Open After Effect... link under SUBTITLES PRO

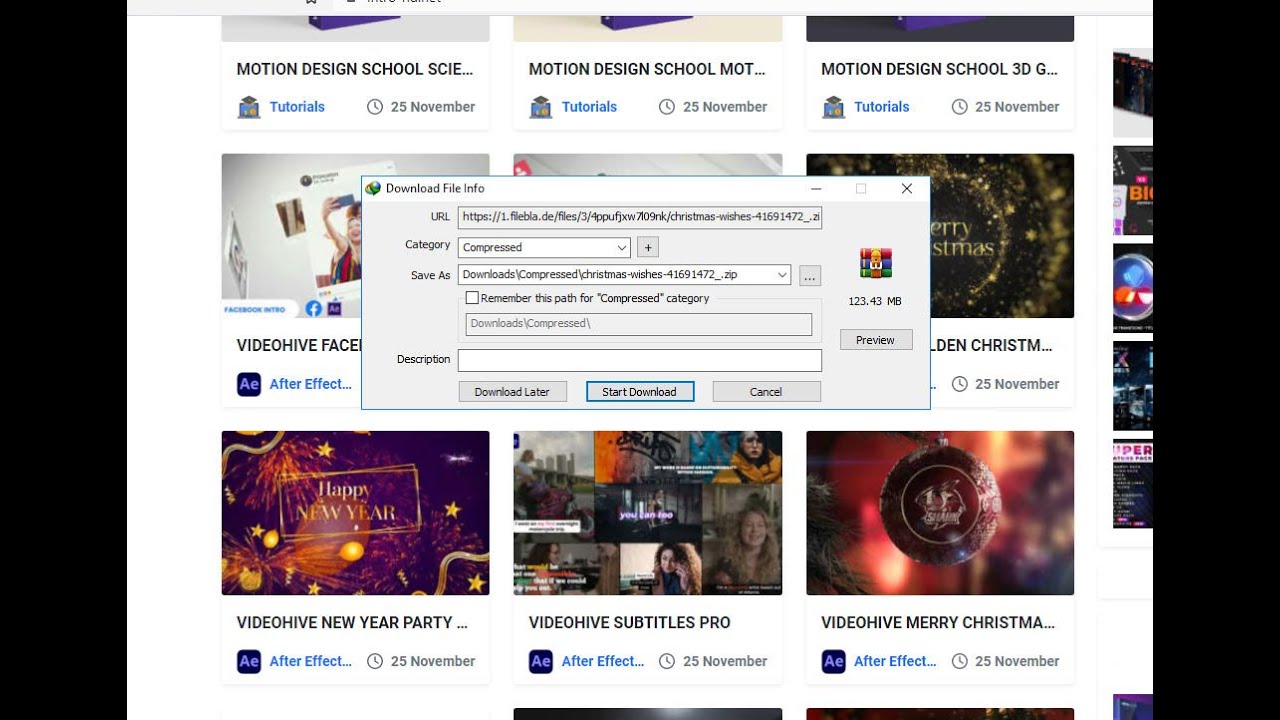pyautogui.click(x=602, y=661)
